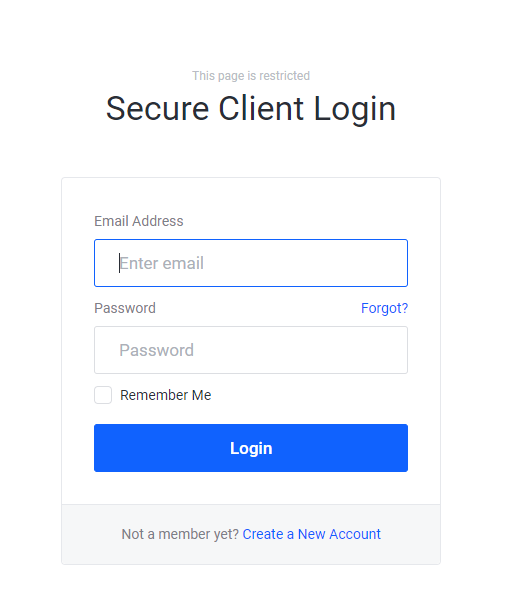Click the Password field label
Viewport: 508px width, 612px height.
coord(125,308)
